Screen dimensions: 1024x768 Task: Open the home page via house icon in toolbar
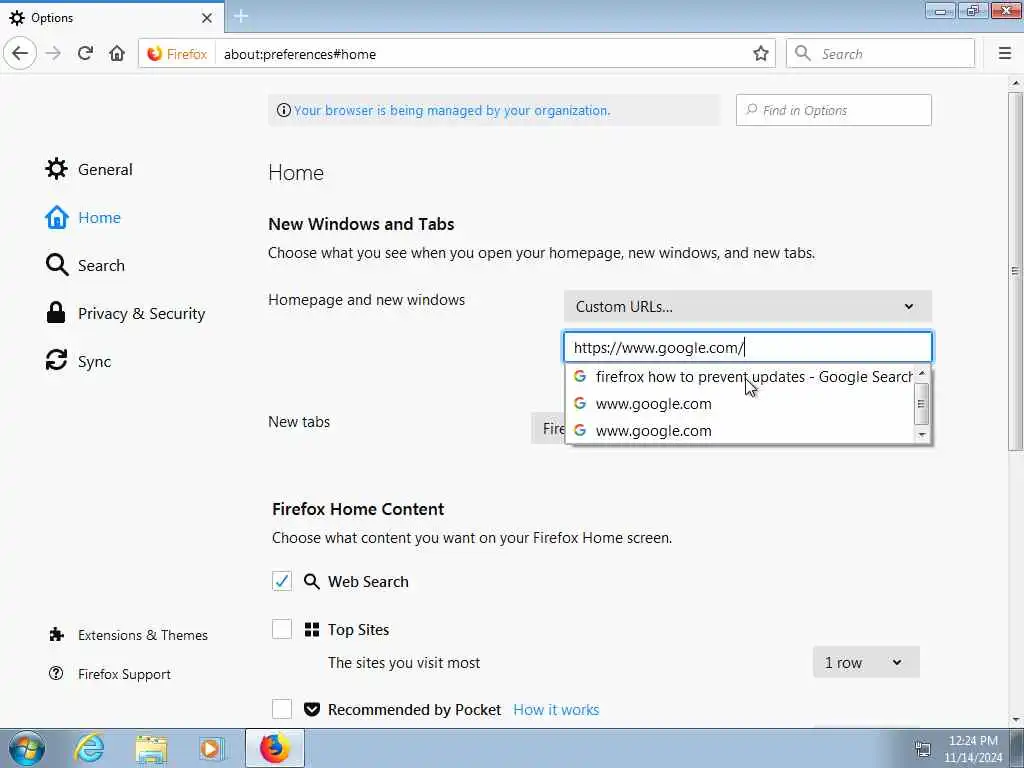coord(117,54)
